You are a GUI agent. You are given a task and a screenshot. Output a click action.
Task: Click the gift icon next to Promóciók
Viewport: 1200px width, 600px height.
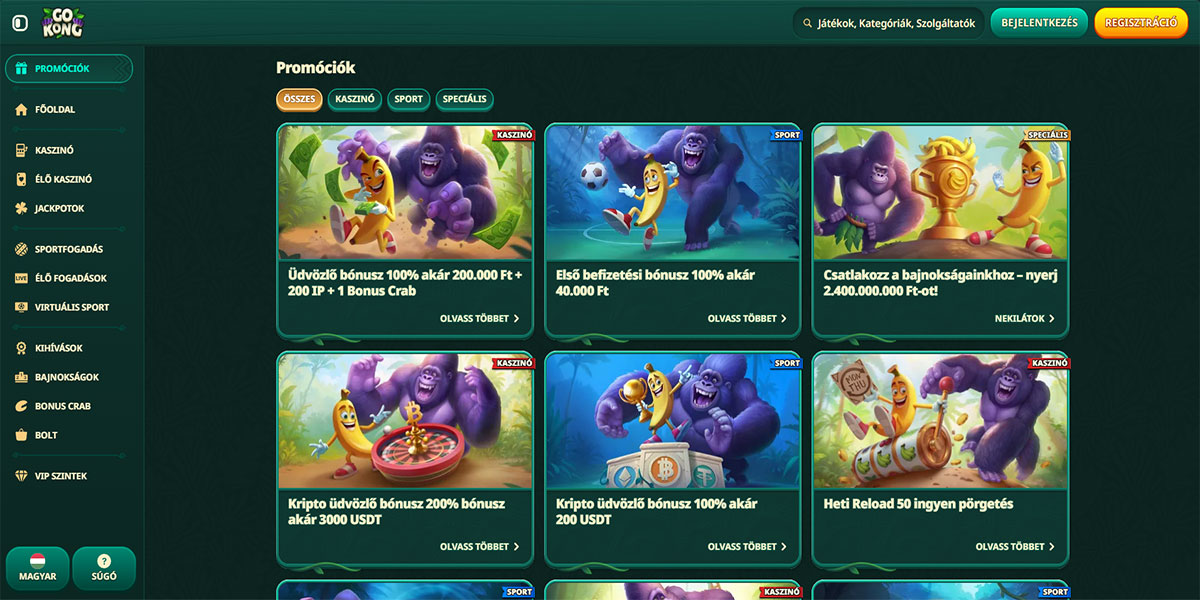21,69
